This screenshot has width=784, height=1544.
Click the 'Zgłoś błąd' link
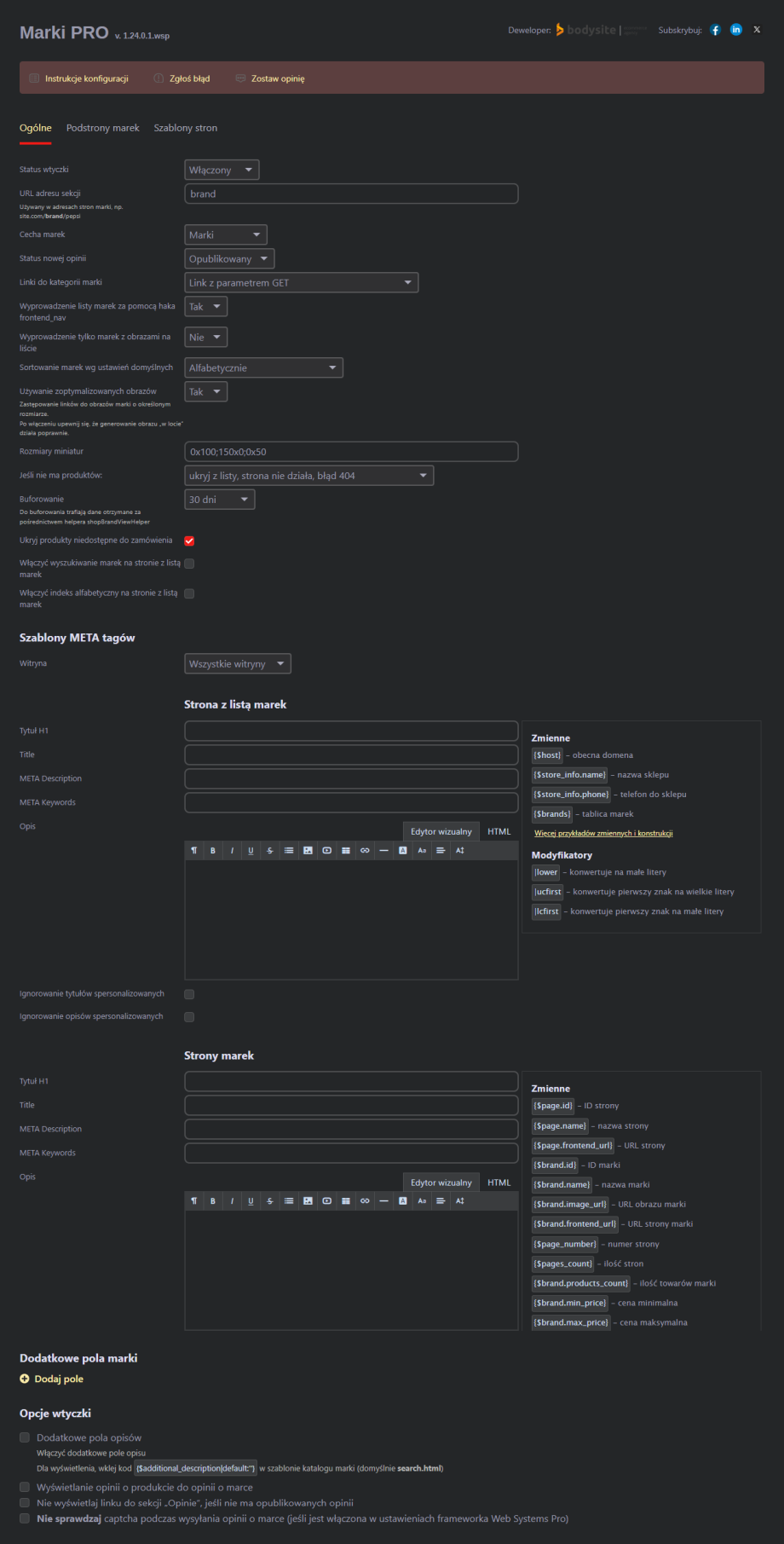189,78
